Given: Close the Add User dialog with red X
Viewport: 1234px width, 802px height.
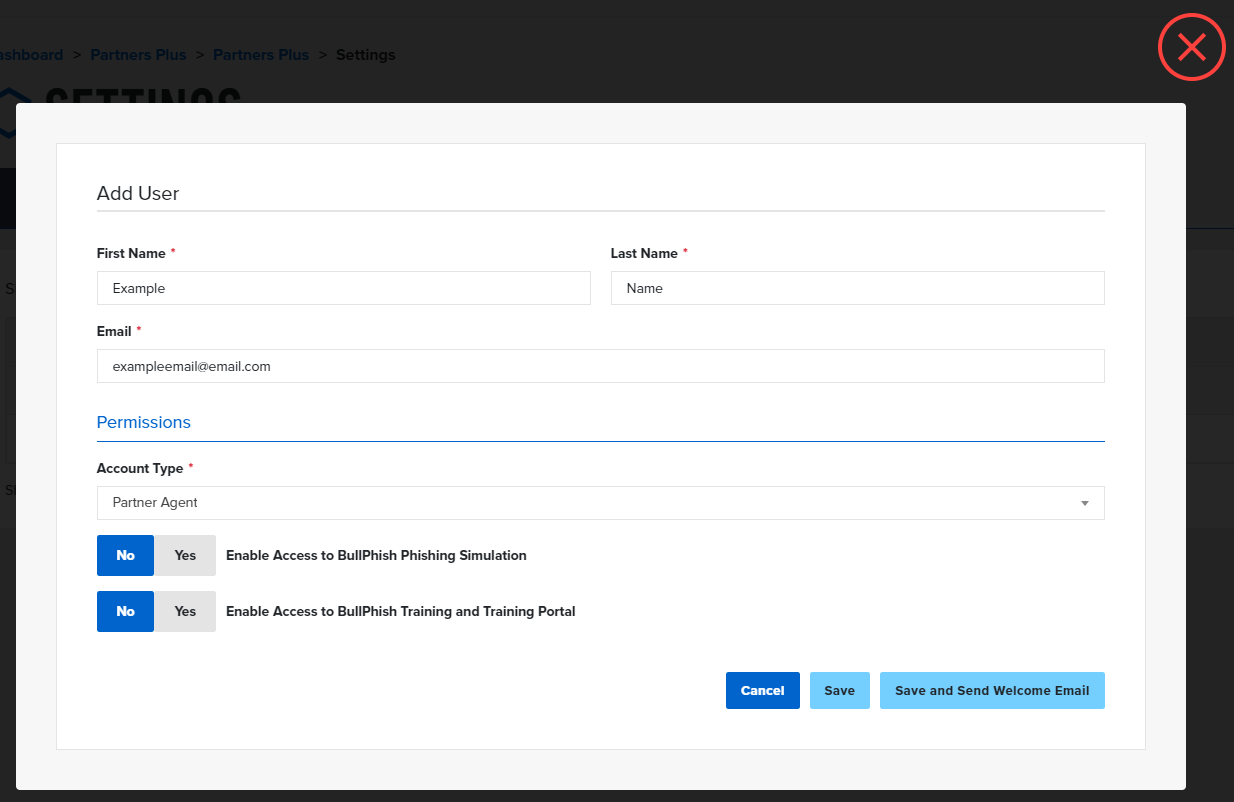Looking at the screenshot, I should click(1191, 47).
